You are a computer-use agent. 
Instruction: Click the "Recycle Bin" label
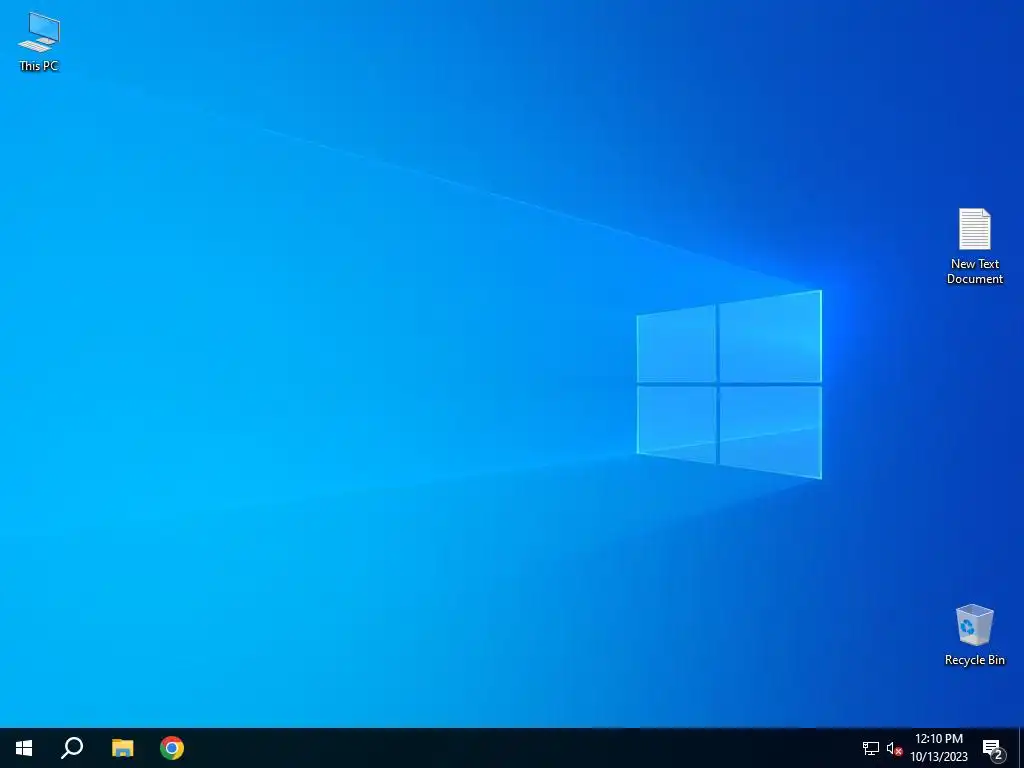coord(974,660)
